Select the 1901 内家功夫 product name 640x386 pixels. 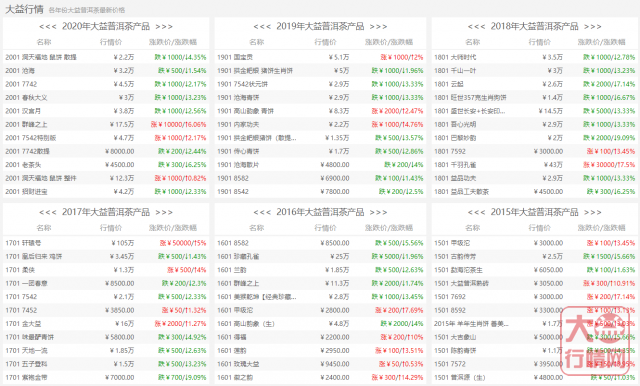point(238,124)
